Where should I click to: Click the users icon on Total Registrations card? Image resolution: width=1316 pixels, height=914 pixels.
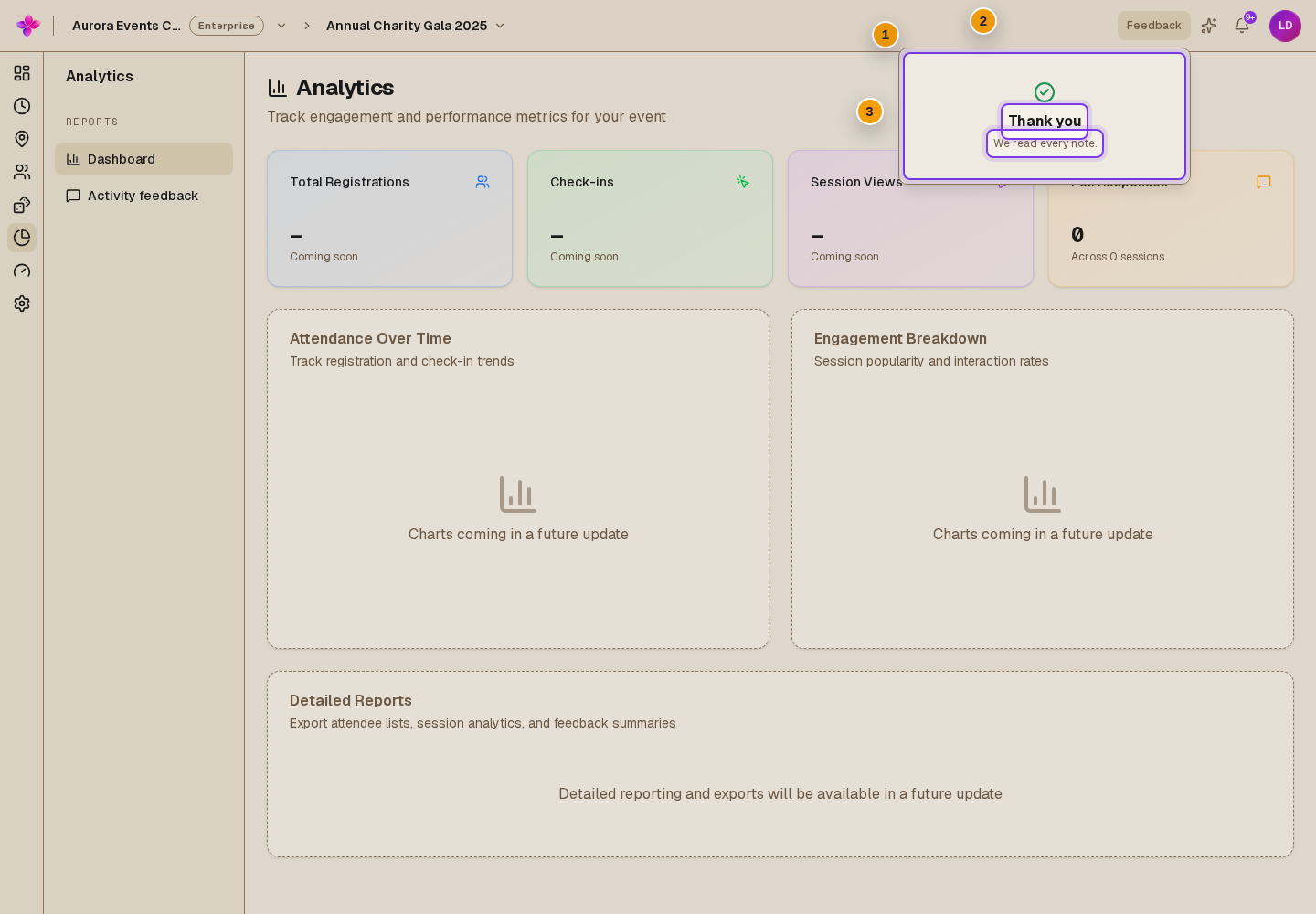483,182
